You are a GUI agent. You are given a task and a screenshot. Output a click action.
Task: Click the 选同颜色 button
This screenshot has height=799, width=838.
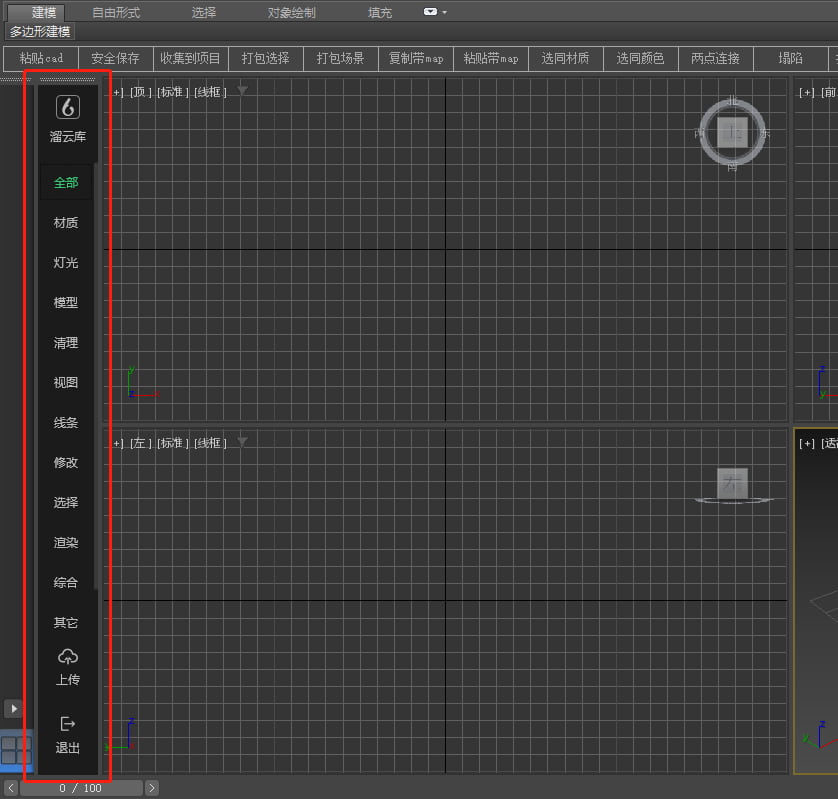(640, 58)
